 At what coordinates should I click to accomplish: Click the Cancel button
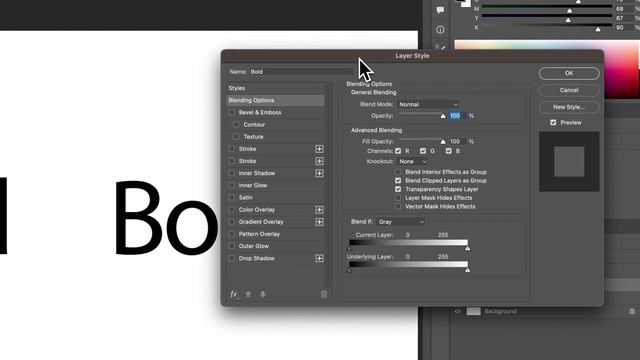569,90
